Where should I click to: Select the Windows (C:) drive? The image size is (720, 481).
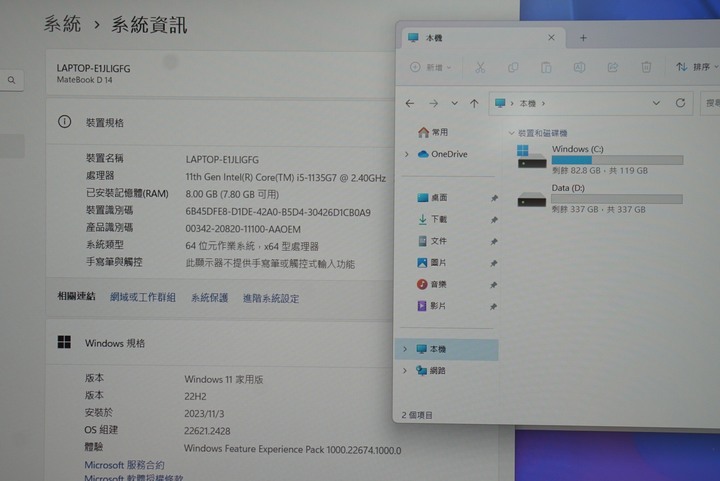point(601,159)
